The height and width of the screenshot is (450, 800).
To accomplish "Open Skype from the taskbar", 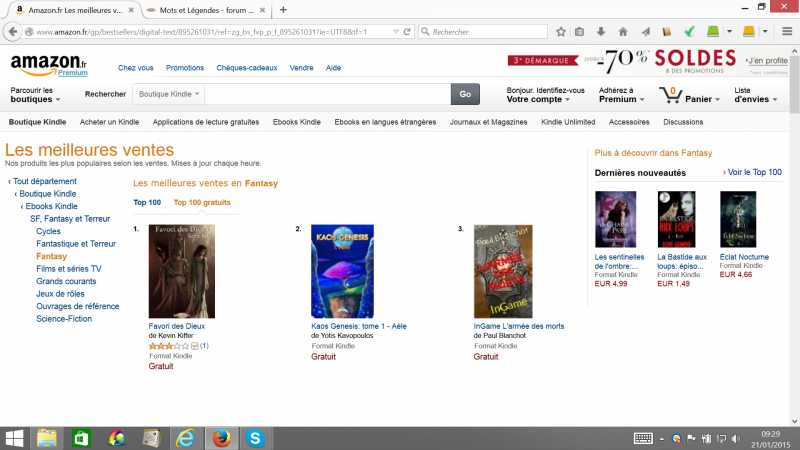I will click(x=255, y=438).
